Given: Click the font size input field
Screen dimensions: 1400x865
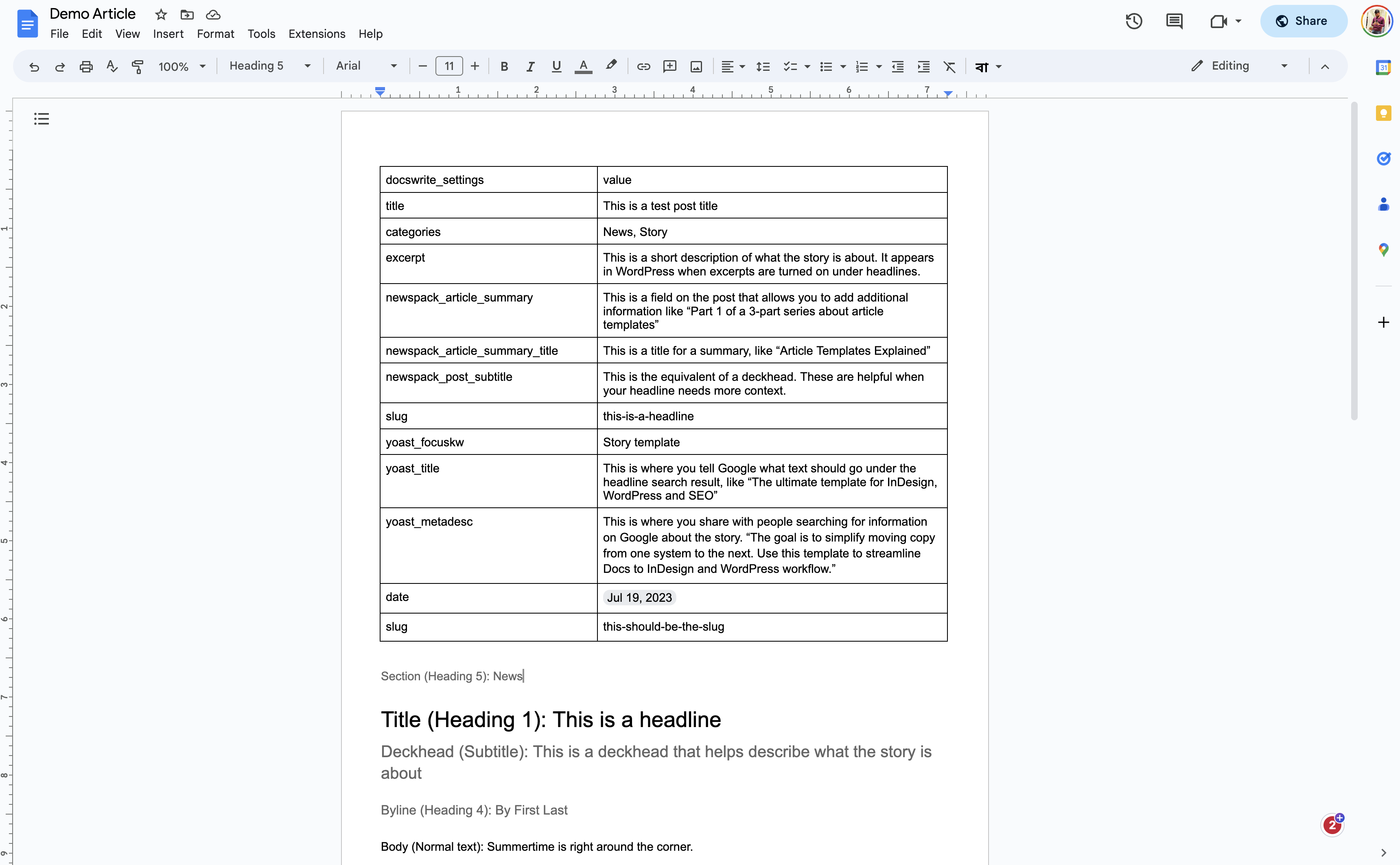Looking at the screenshot, I should [448, 66].
